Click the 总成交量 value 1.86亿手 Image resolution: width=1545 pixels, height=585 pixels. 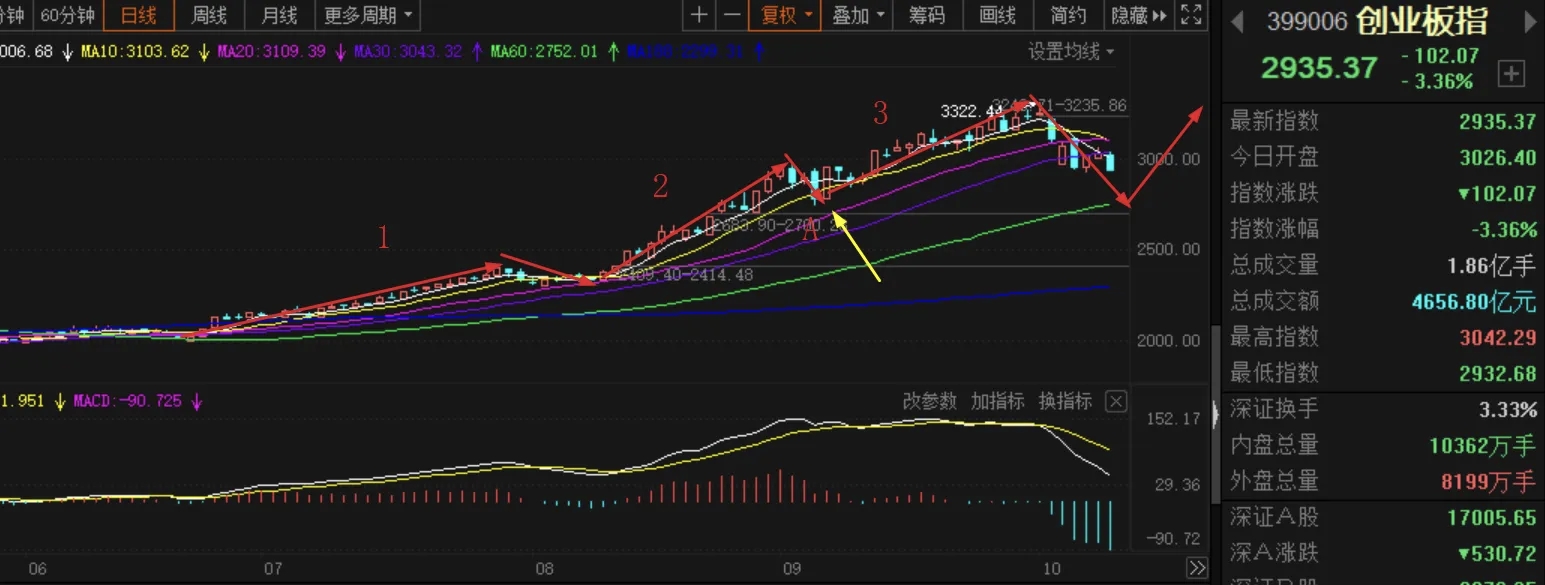(1493, 265)
